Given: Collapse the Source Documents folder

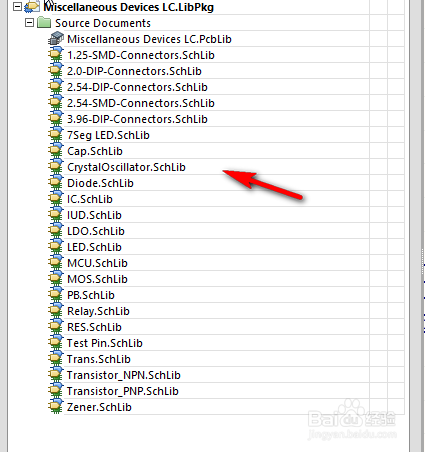Looking at the screenshot, I should pos(30,23).
